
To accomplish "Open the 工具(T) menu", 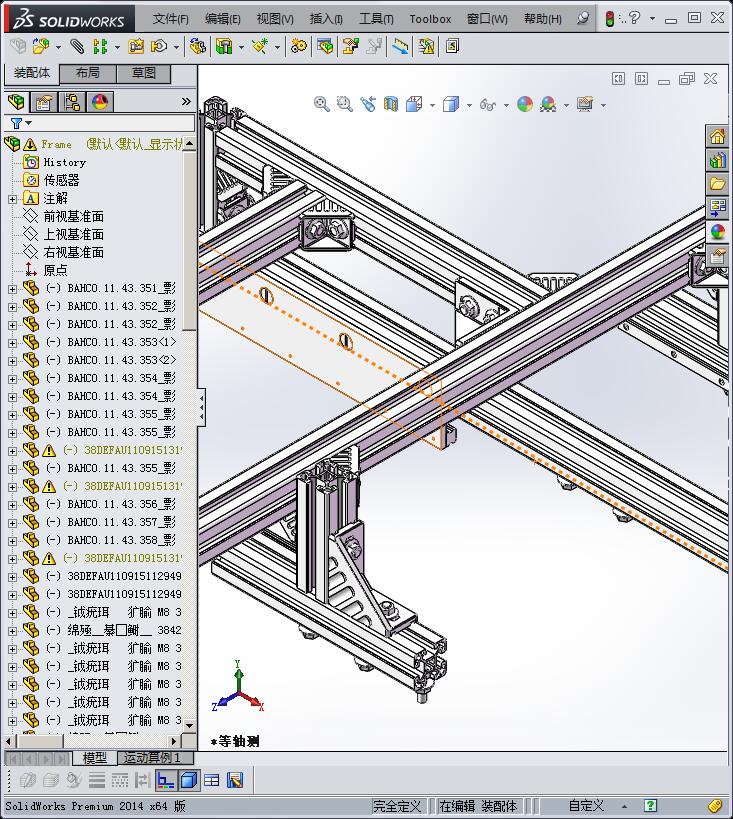I will (x=376, y=19).
